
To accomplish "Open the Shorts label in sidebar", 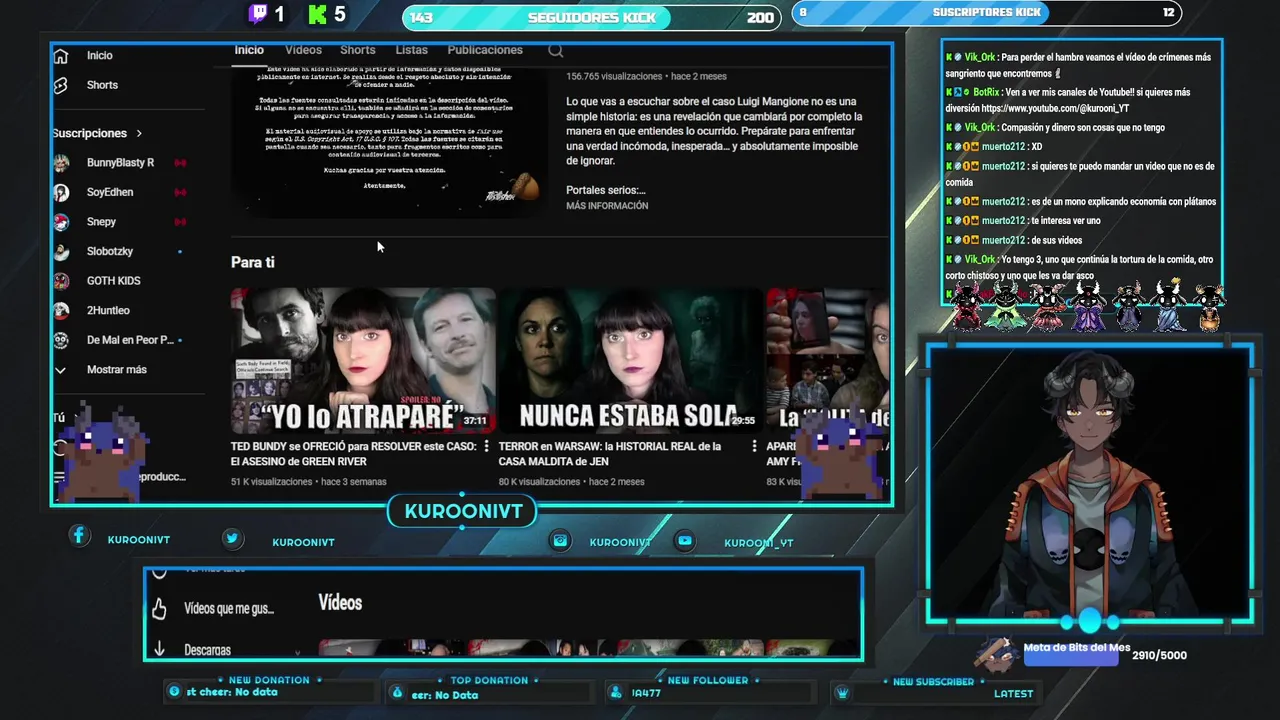I will click(102, 85).
